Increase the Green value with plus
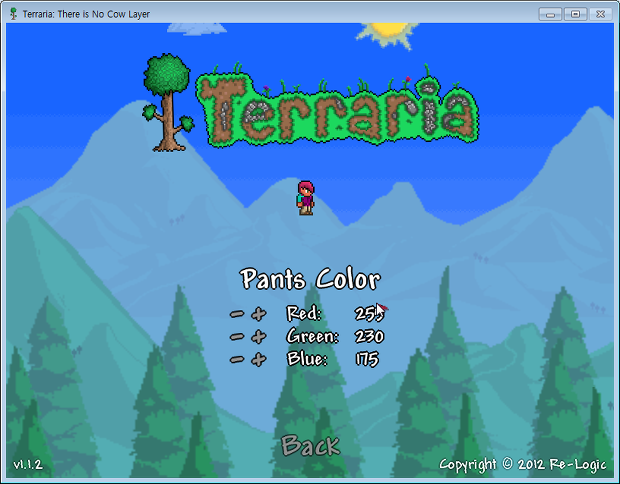620x484 pixels. (x=259, y=337)
